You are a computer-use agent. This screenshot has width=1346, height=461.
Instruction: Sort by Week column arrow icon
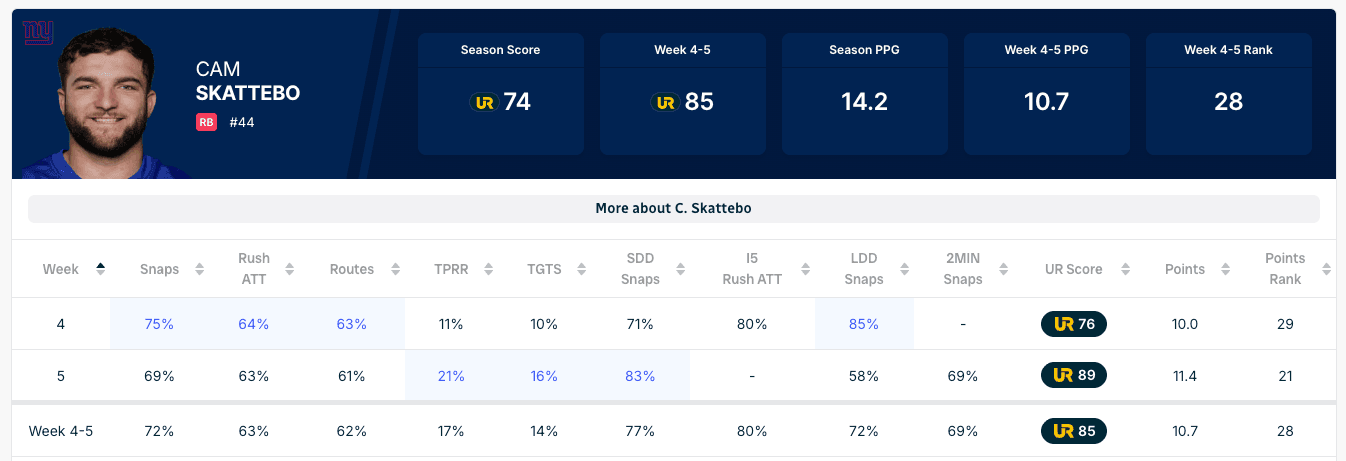click(x=100, y=268)
